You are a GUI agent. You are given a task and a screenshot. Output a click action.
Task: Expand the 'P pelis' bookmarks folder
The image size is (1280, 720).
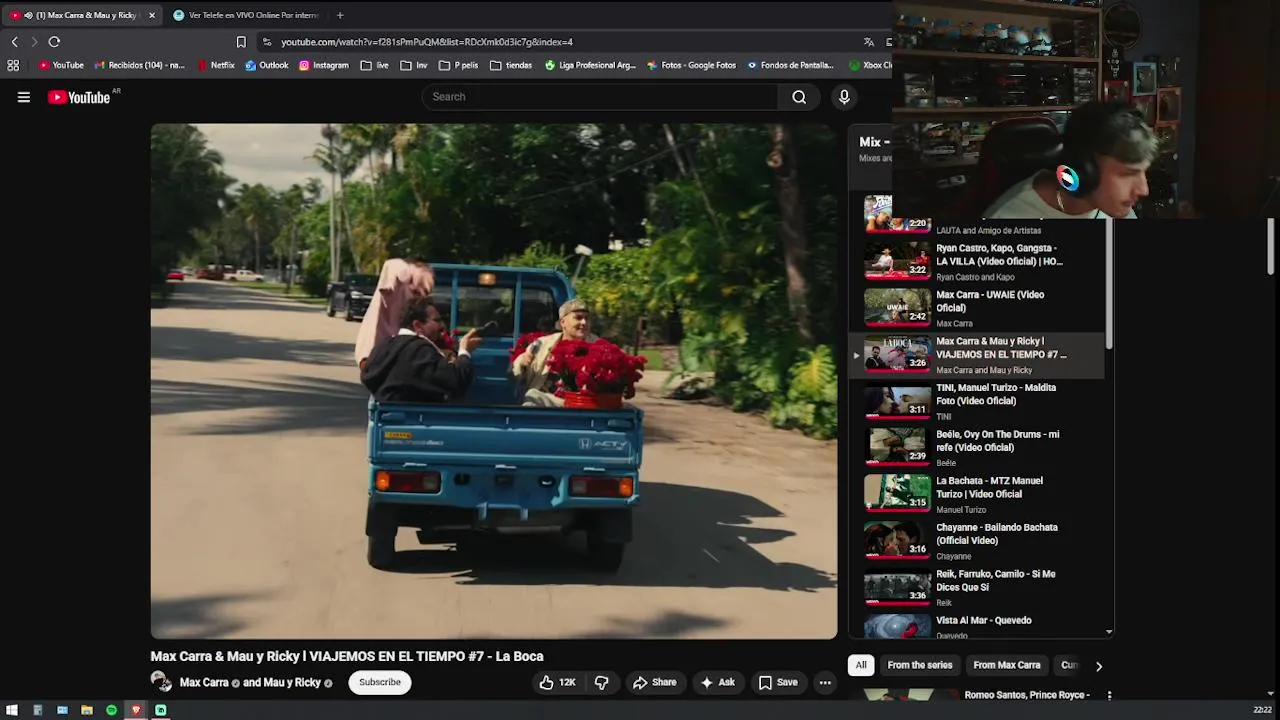pyautogui.click(x=459, y=65)
